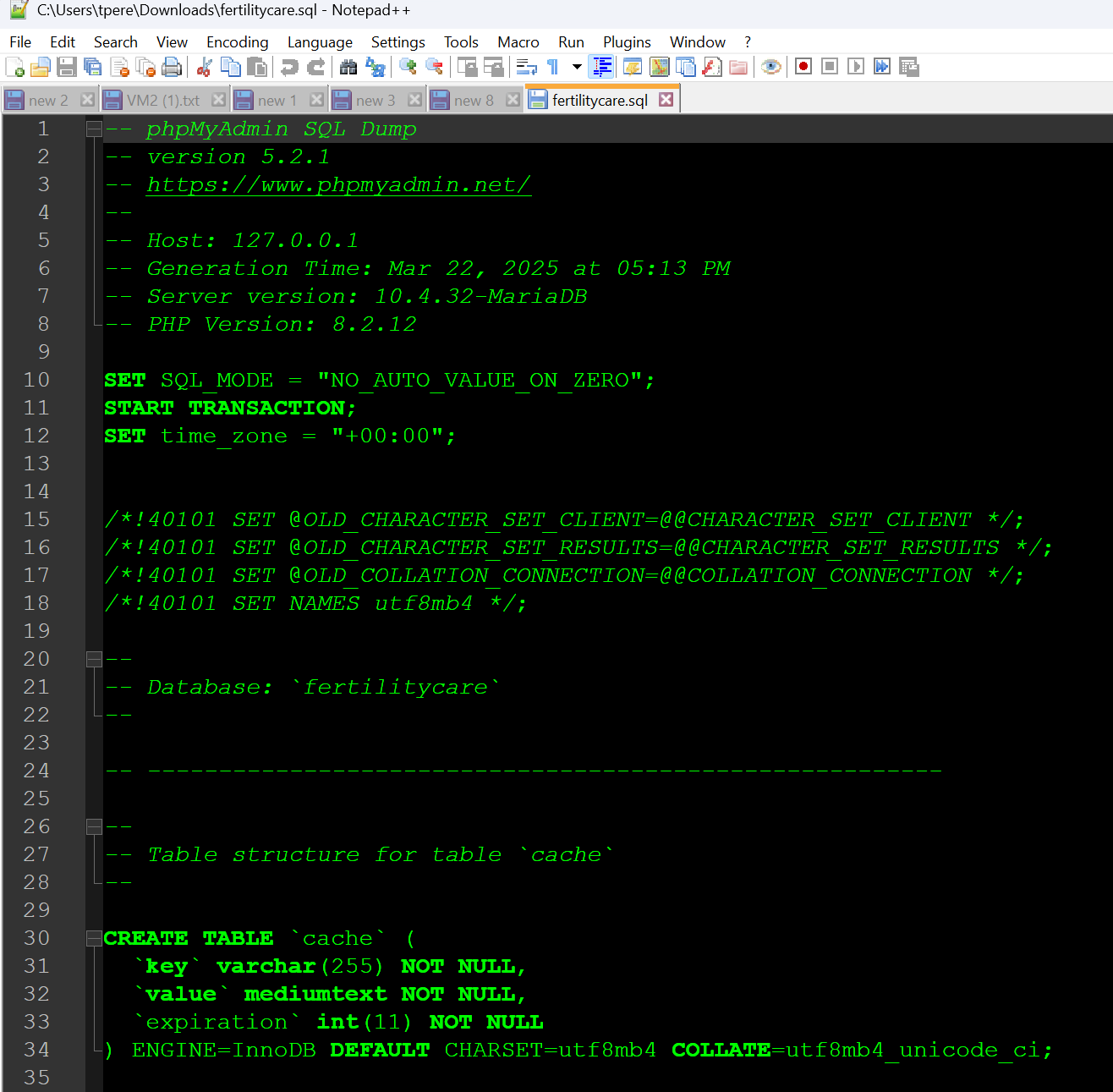Open the show-symbol dropdown arrow
Viewport: 1113px width, 1092px height.
[x=576, y=67]
